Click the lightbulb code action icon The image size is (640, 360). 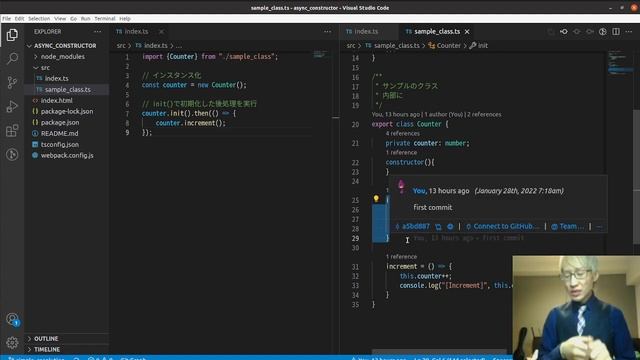click(376, 199)
